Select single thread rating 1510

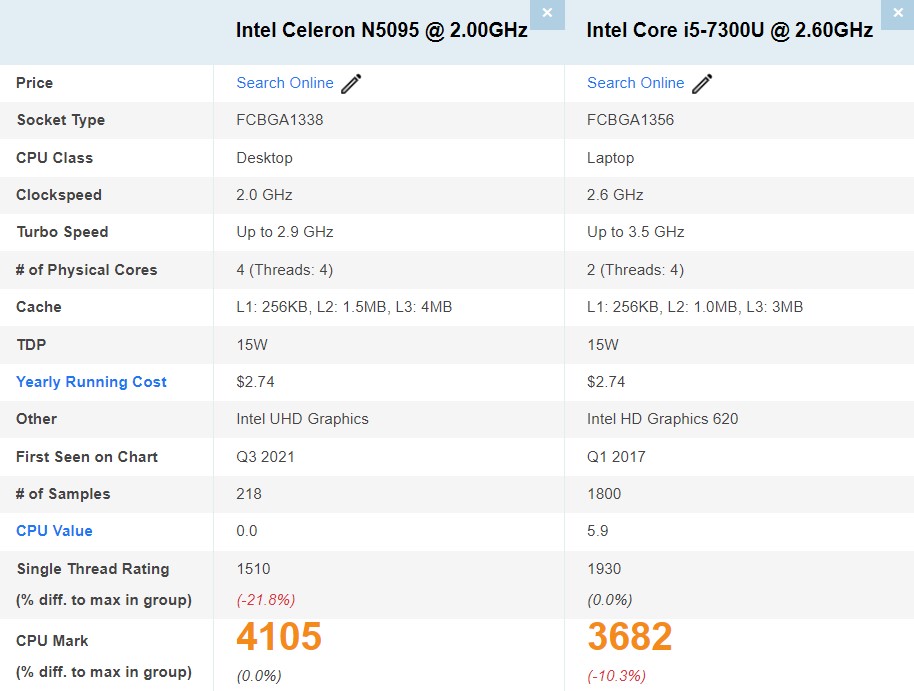(x=254, y=569)
